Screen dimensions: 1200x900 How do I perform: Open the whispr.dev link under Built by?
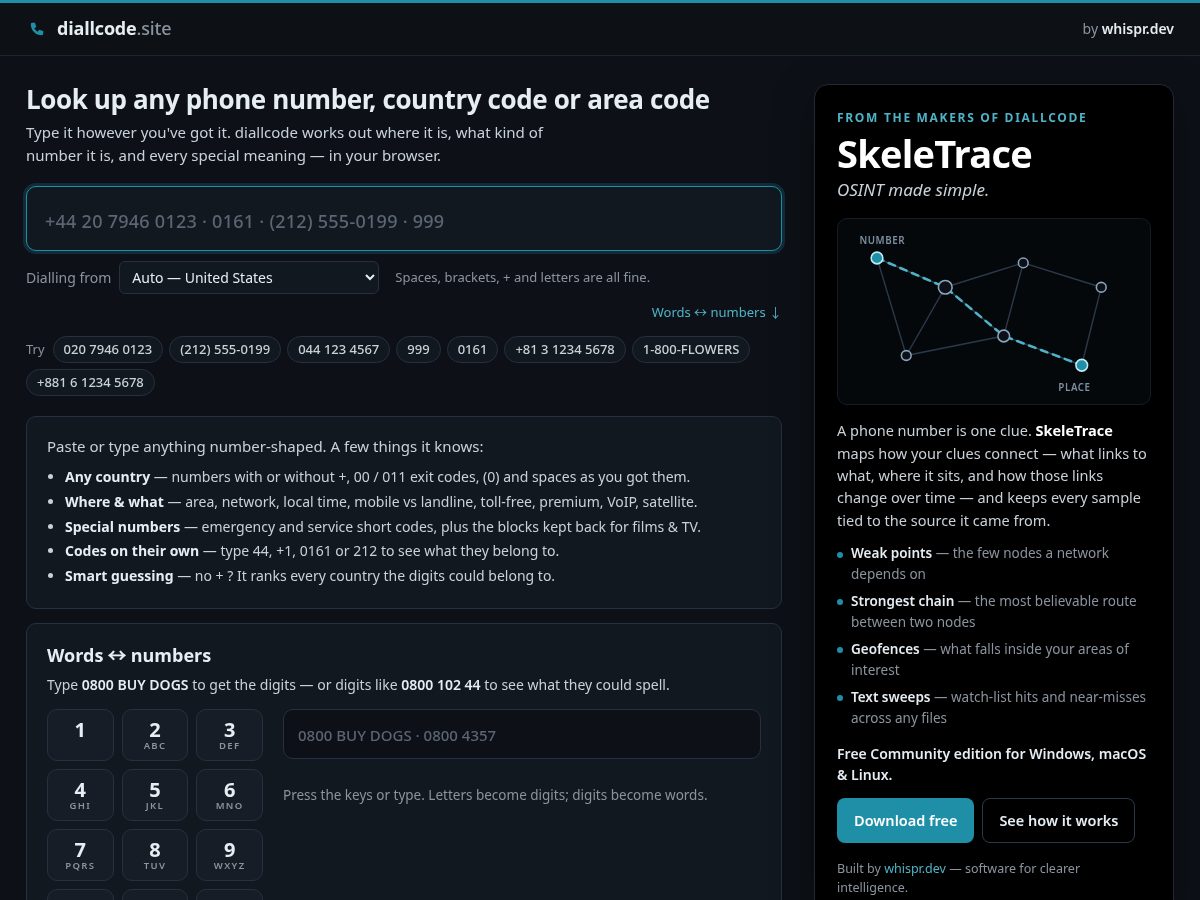(x=915, y=869)
